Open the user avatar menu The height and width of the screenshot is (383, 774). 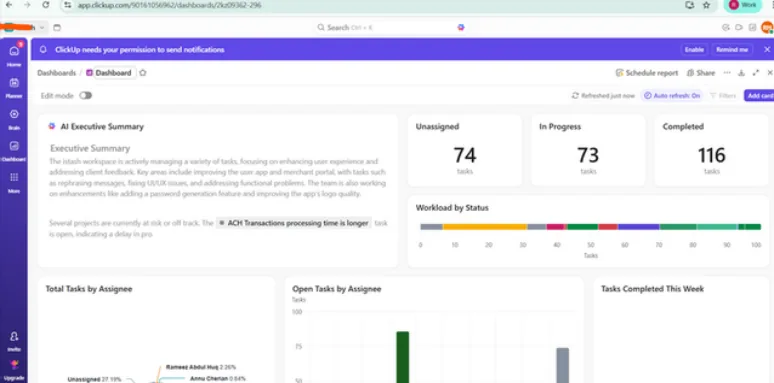tap(767, 28)
